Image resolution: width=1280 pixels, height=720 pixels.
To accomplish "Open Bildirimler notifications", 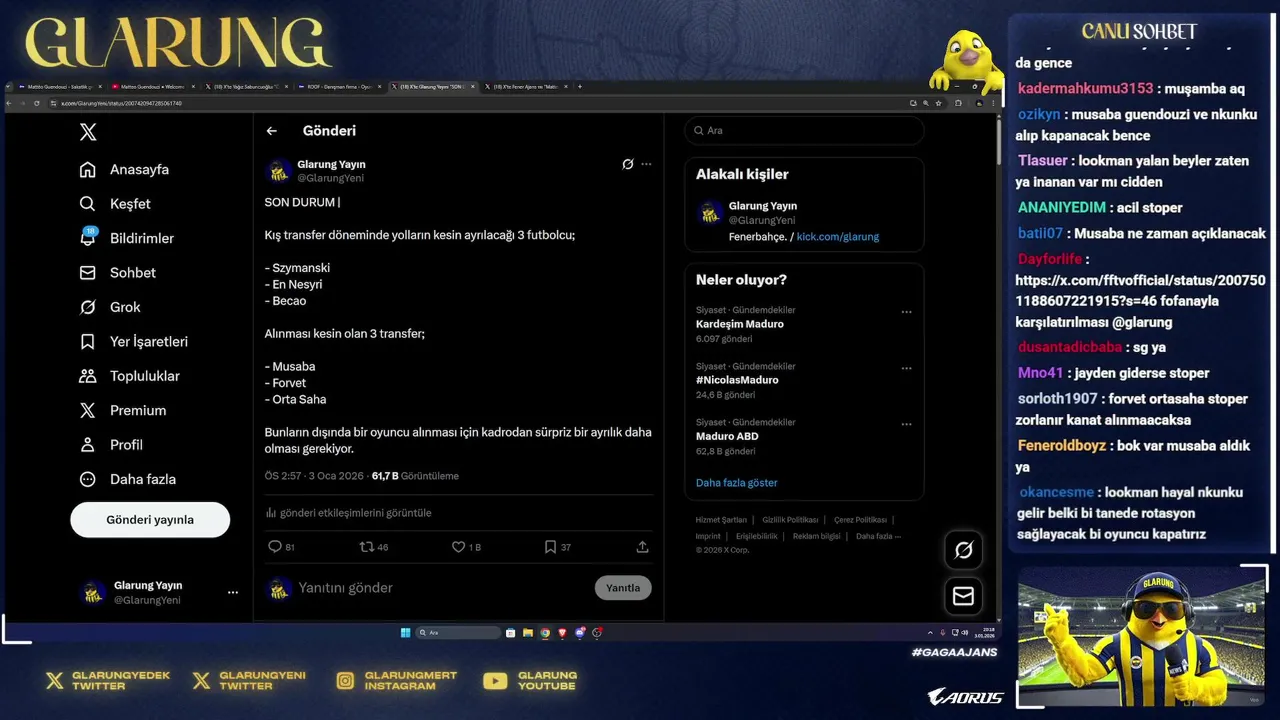I will (127, 238).
